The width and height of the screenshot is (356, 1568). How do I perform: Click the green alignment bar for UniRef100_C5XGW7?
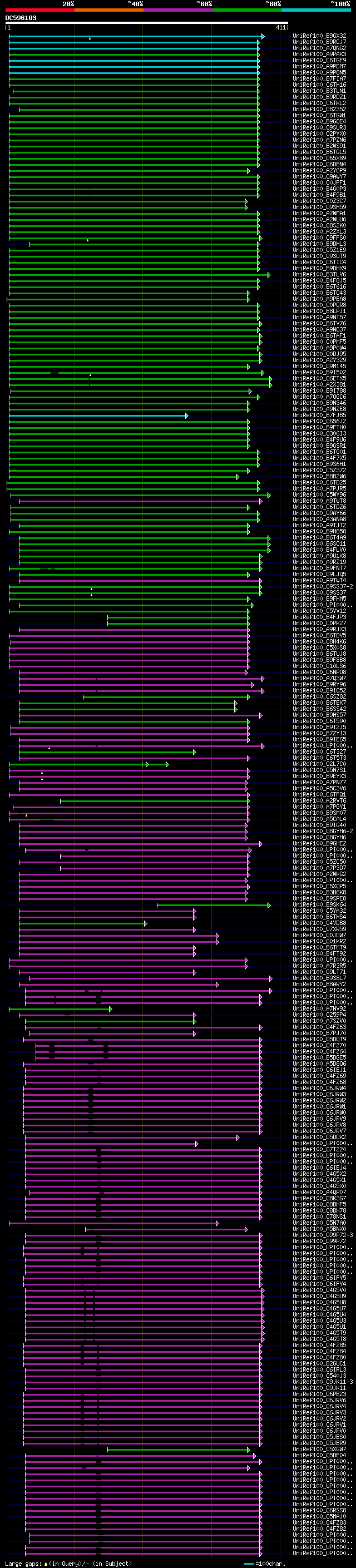pyautogui.click(x=179, y=1450)
